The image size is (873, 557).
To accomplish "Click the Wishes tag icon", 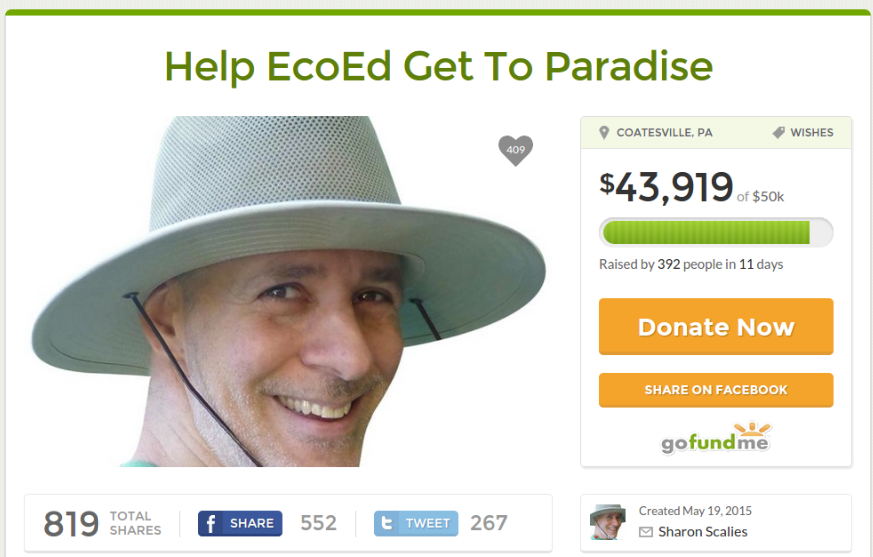I will (x=778, y=133).
